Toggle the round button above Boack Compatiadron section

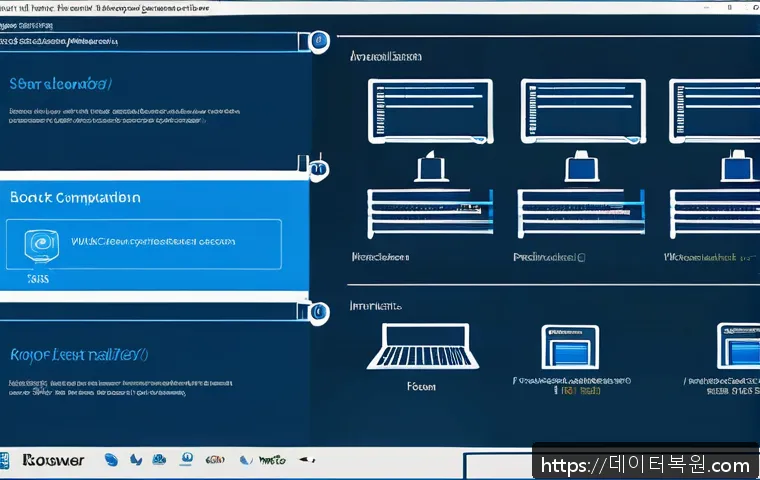[318, 169]
